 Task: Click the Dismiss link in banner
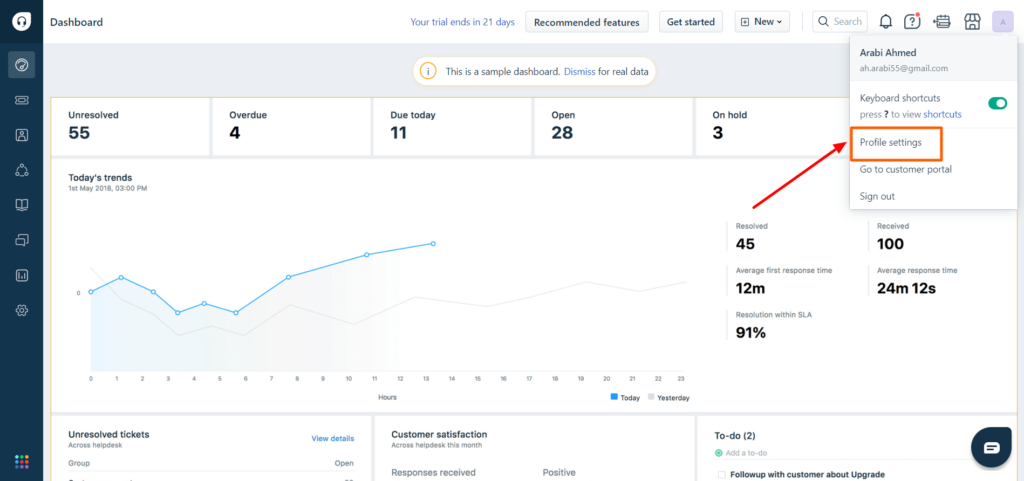[579, 72]
